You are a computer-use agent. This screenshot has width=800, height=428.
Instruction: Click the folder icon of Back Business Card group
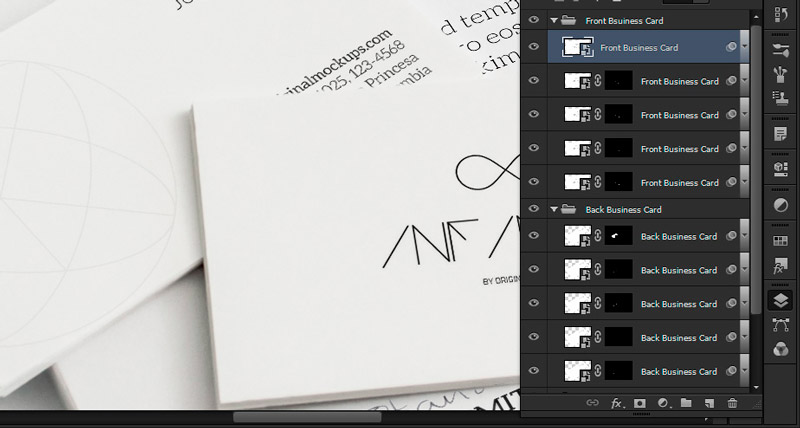click(568, 209)
